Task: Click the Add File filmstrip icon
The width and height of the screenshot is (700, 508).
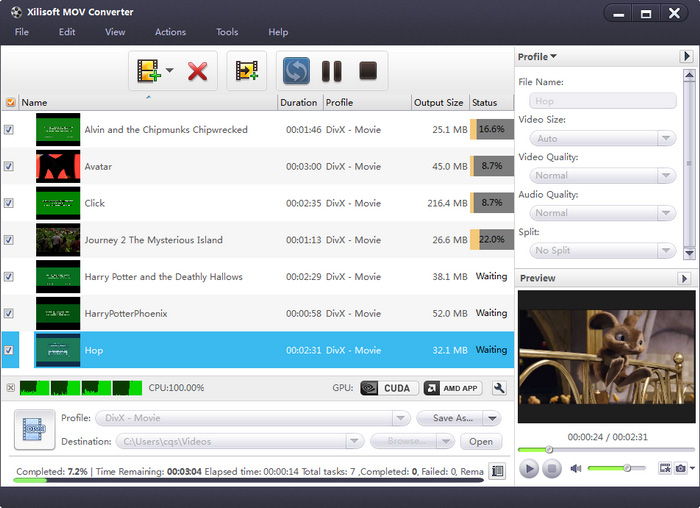Action: tap(149, 71)
